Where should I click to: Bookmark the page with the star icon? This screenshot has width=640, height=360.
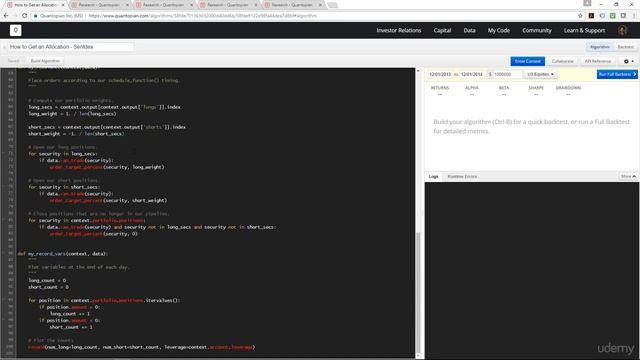(x=580, y=16)
